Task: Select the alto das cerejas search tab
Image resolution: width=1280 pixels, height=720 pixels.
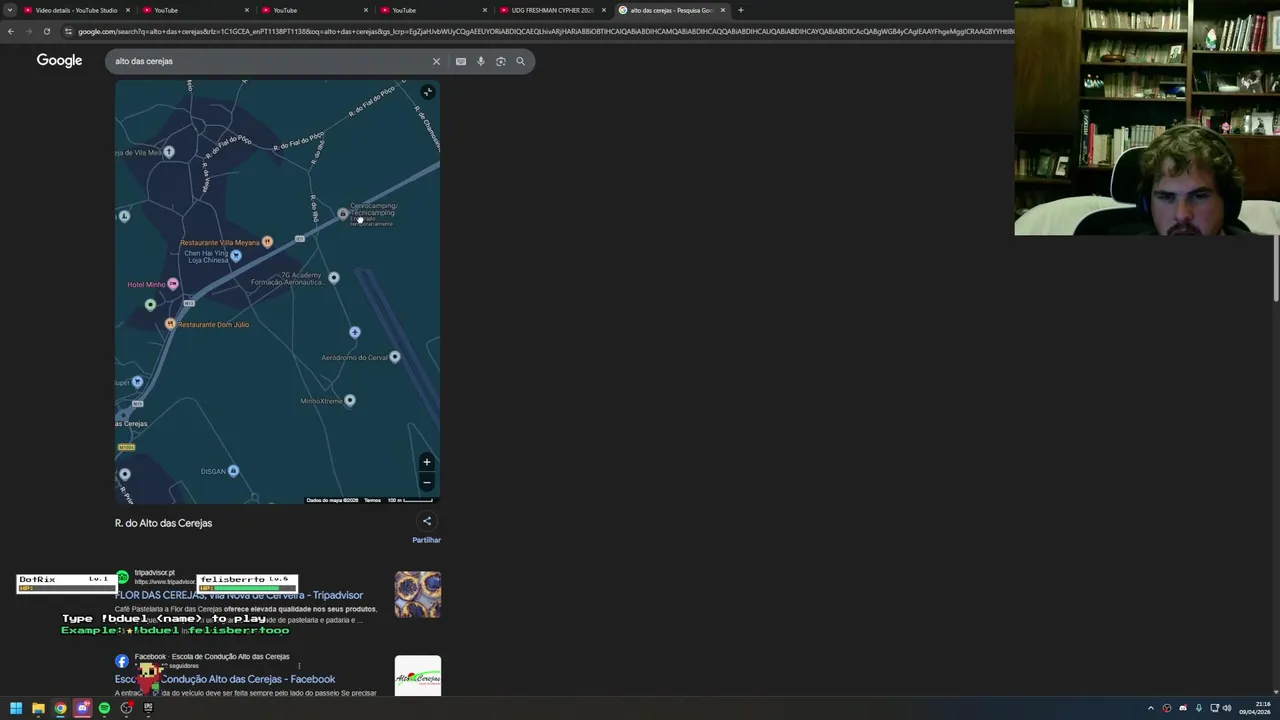Action: pos(670,10)
